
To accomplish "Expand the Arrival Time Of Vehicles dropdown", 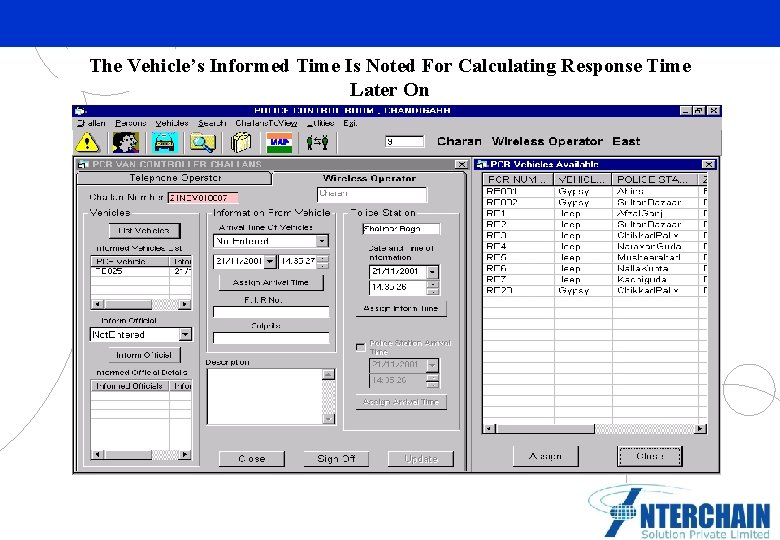I will click(x=322, y=241).
